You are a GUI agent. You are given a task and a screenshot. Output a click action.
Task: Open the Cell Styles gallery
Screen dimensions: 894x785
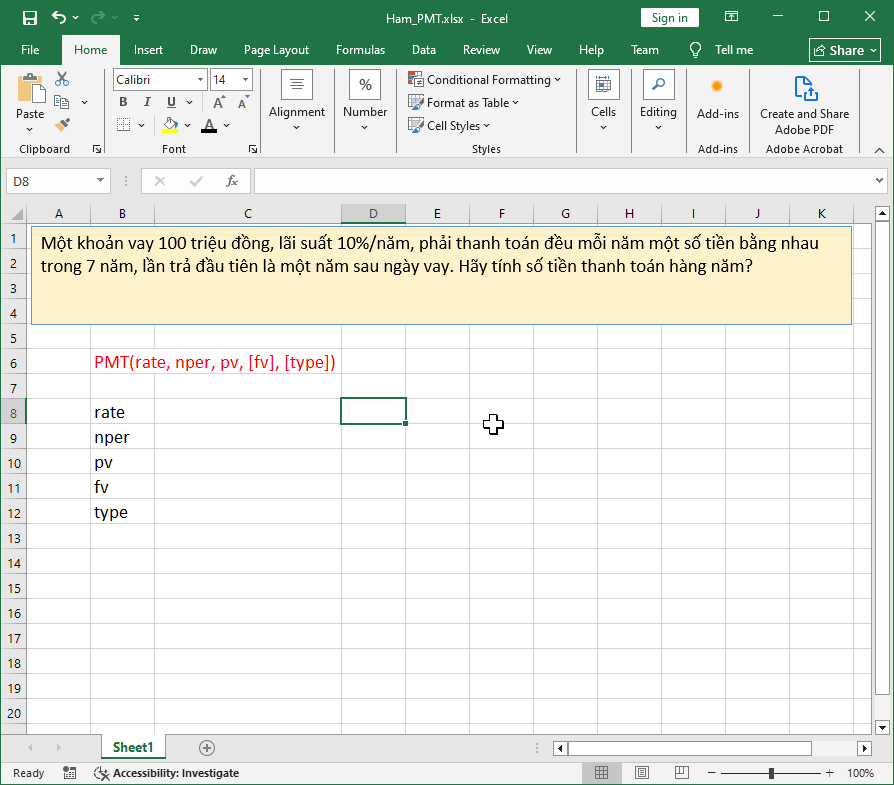tap(451, 125)
